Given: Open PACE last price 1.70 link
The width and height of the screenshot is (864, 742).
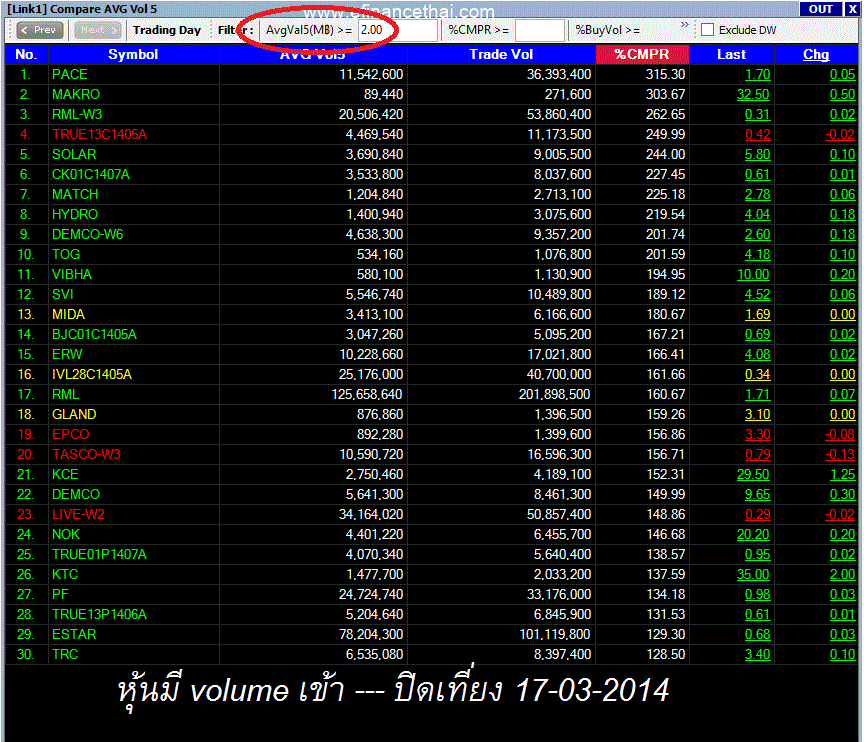Looking at the screenshot, I should [758, 74].
